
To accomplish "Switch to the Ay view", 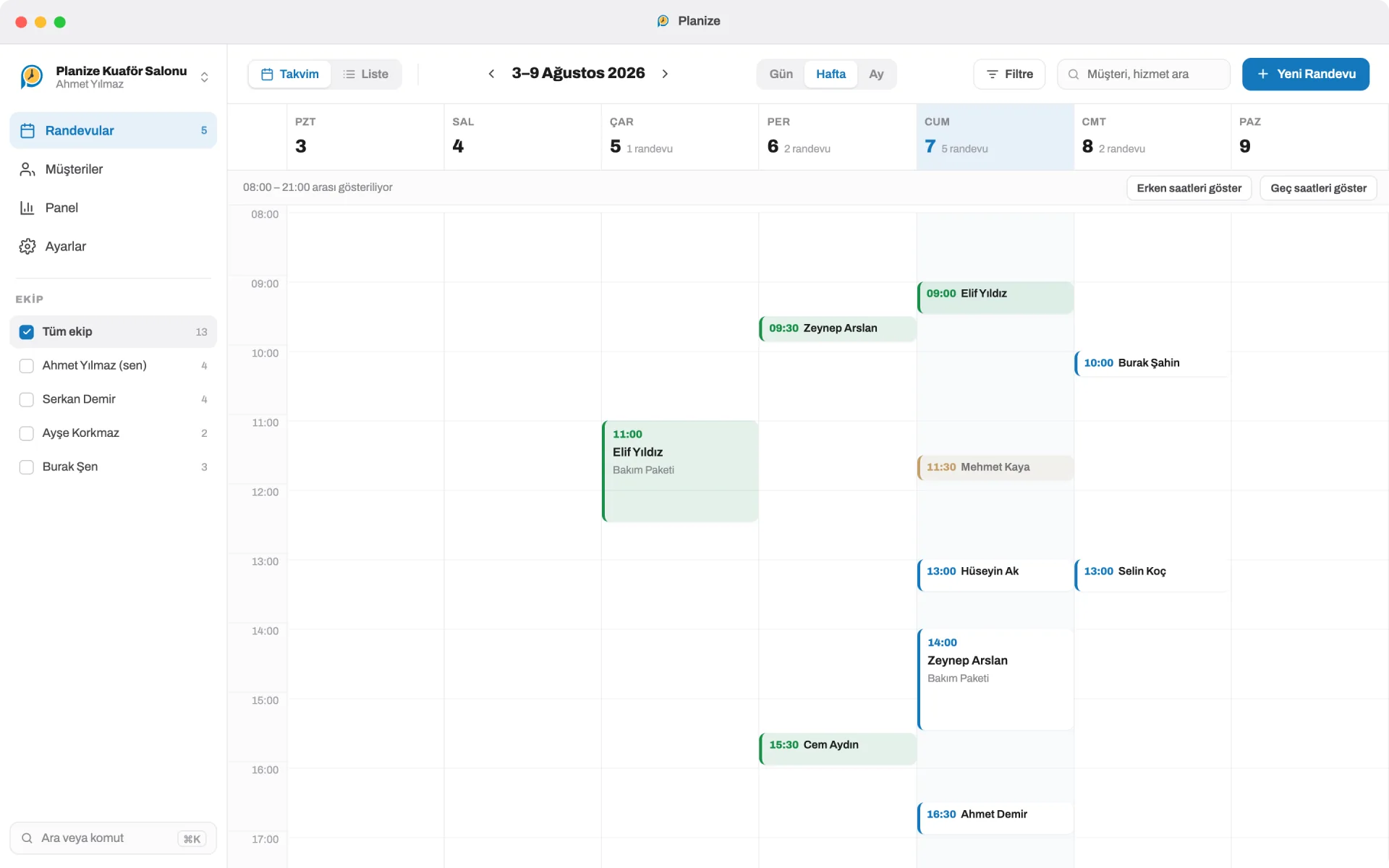I will point(876,75).
